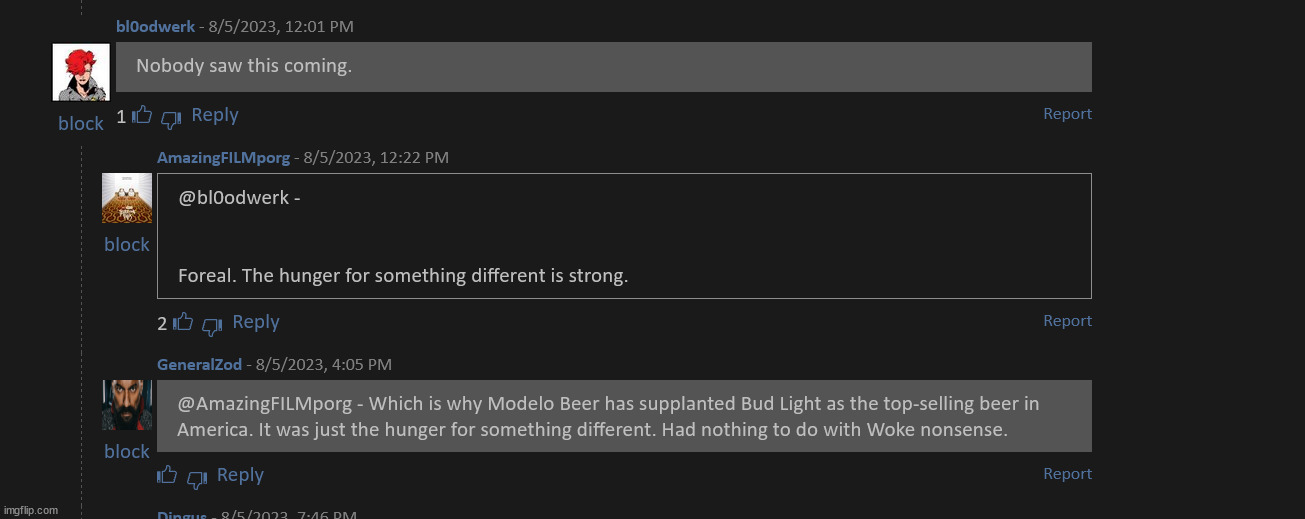This screenshot has height=519, width=1305.
Task: Block user bl0odwerk
Action: (x=81, y=124)
